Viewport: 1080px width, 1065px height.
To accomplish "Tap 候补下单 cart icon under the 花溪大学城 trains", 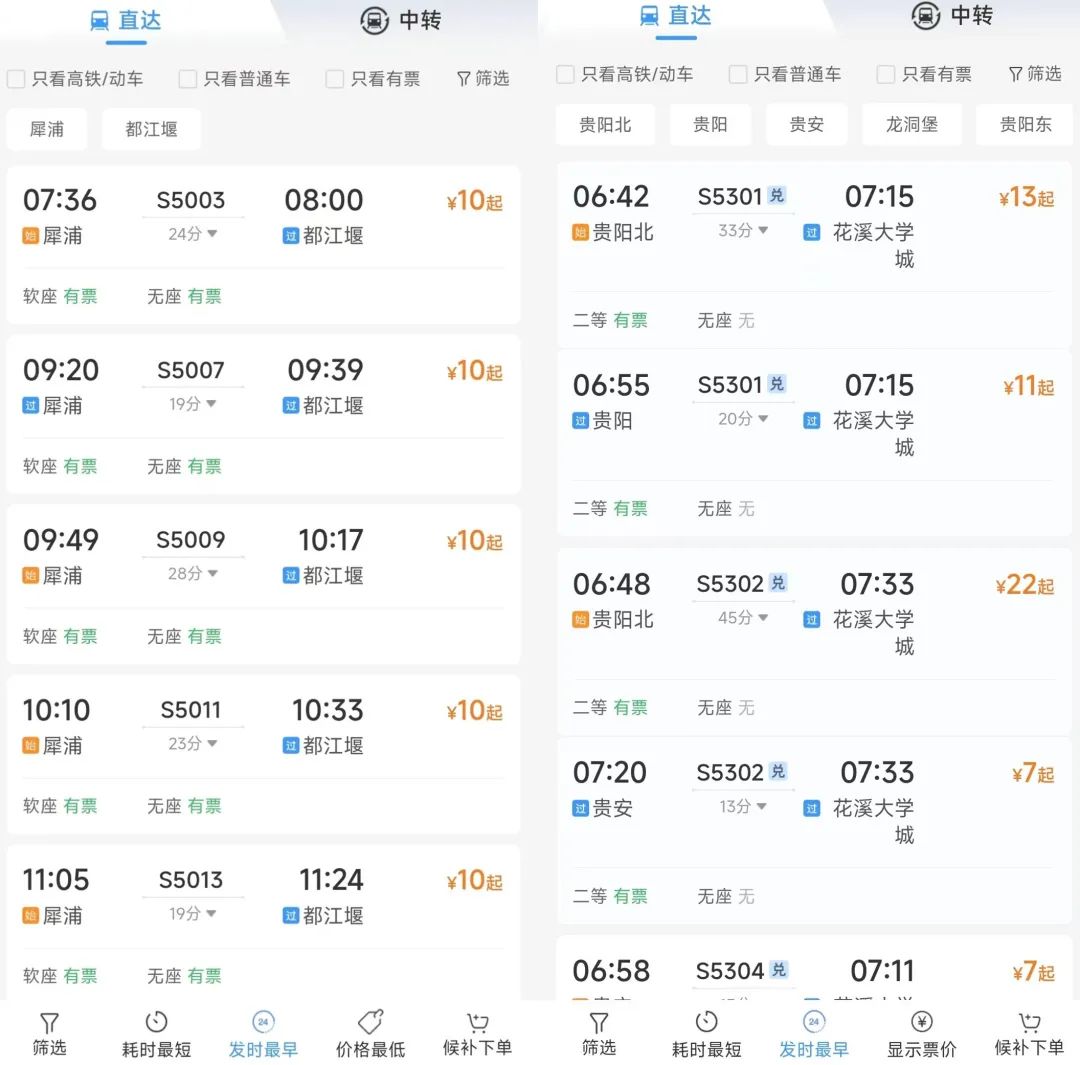I will (1029, 1022).
